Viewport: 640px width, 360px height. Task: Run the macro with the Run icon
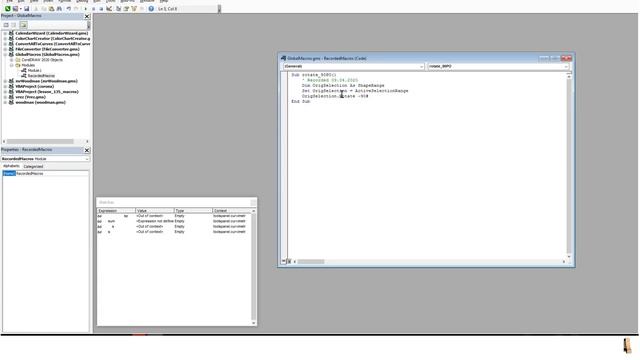[x=86, y=9]
